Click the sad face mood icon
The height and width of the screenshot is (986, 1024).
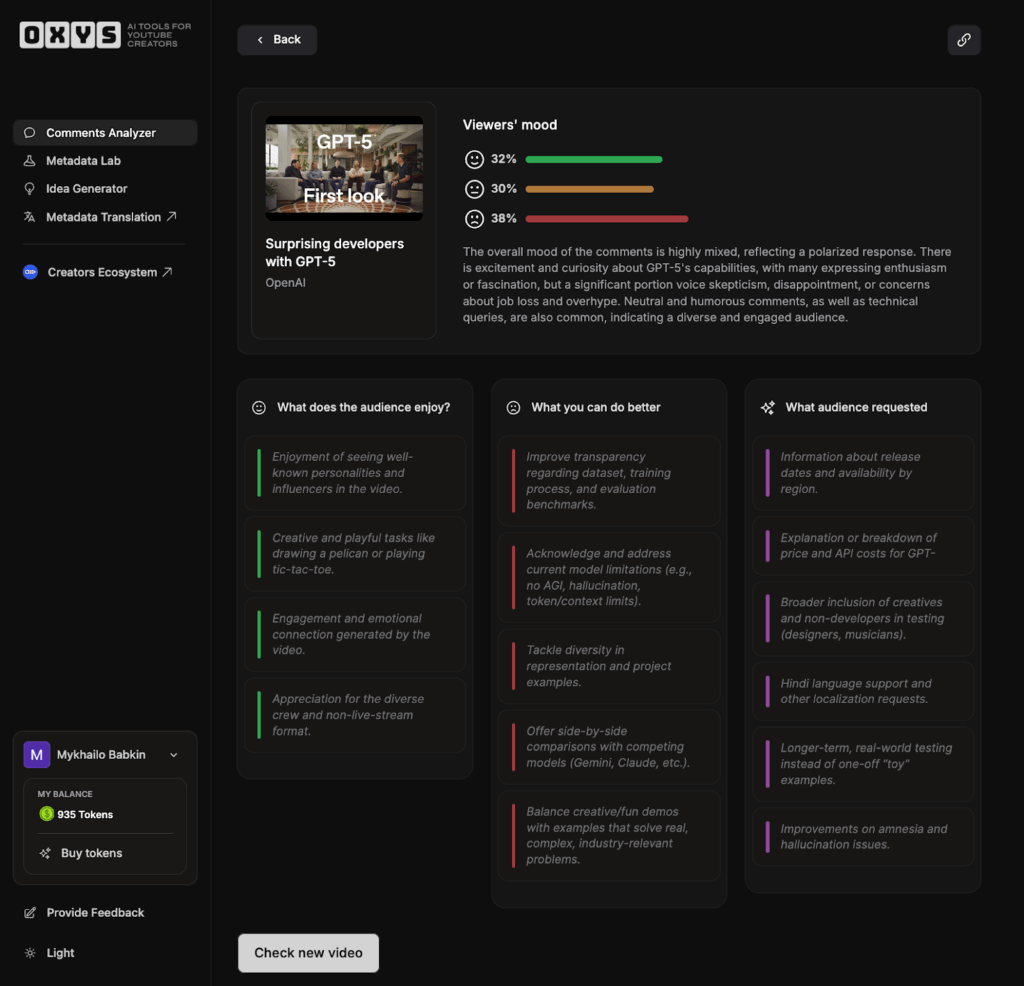click(x=475, y=218)
